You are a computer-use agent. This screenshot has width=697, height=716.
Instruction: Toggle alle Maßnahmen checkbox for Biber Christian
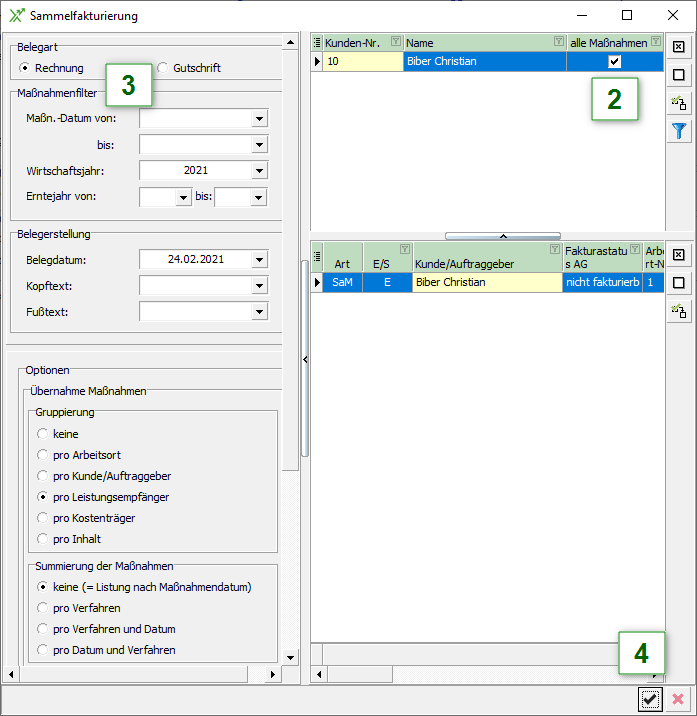(614, 62)
